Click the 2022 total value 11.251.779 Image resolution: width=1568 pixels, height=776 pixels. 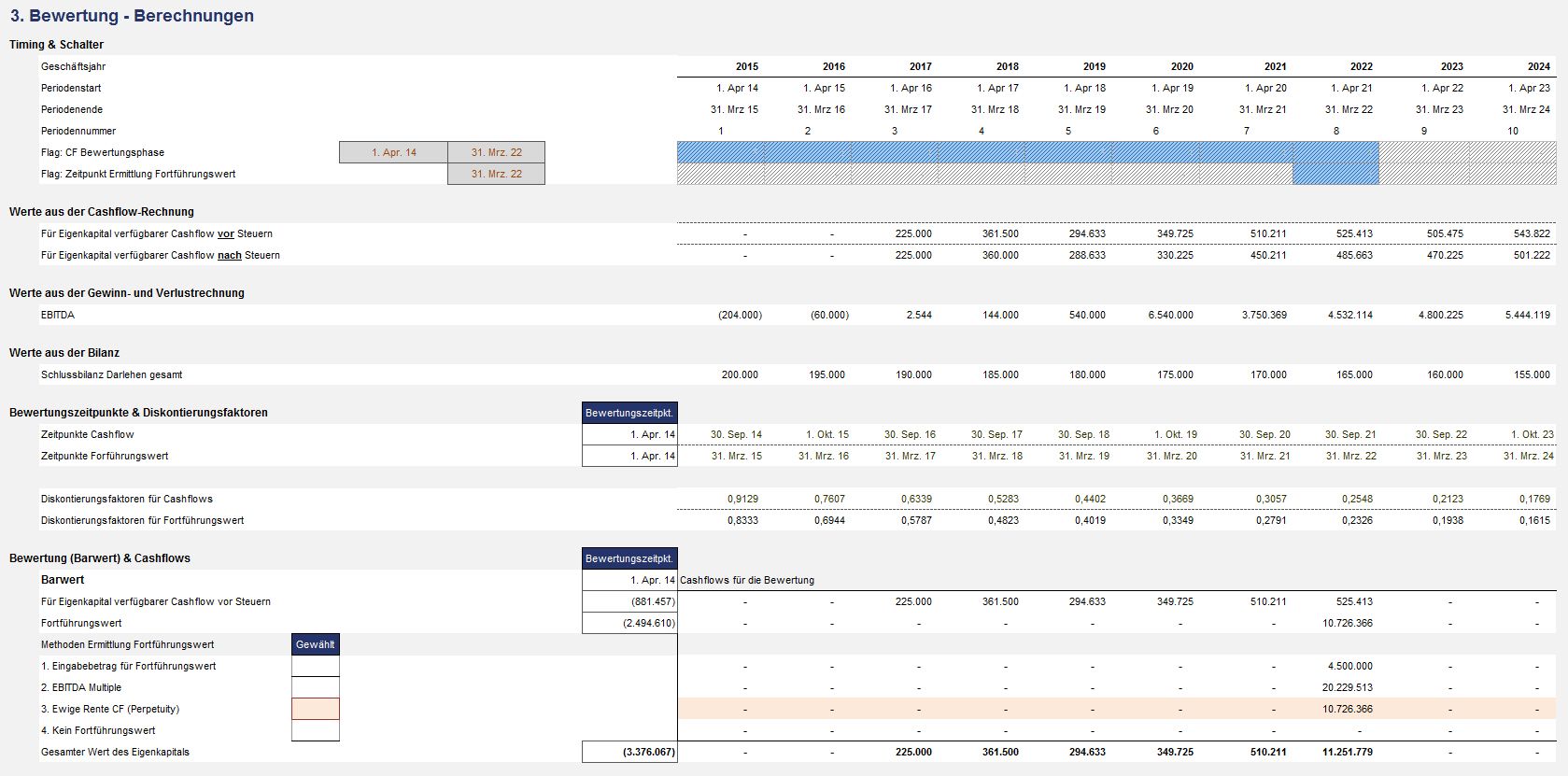point(1348,752)
